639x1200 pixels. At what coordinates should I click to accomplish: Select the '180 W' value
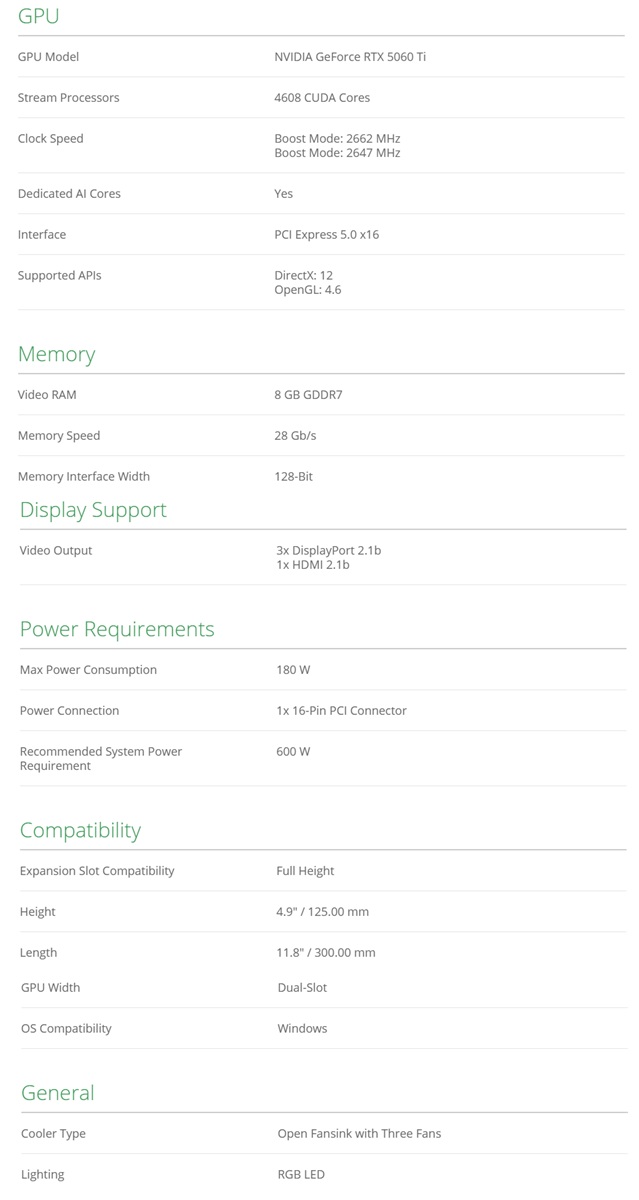click(x=293, y=670)
